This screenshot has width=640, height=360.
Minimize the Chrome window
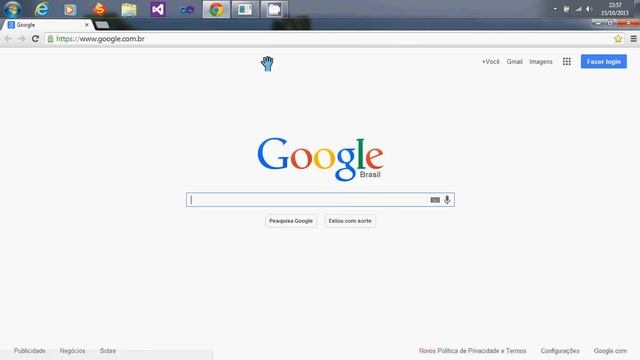click(598, 23)
